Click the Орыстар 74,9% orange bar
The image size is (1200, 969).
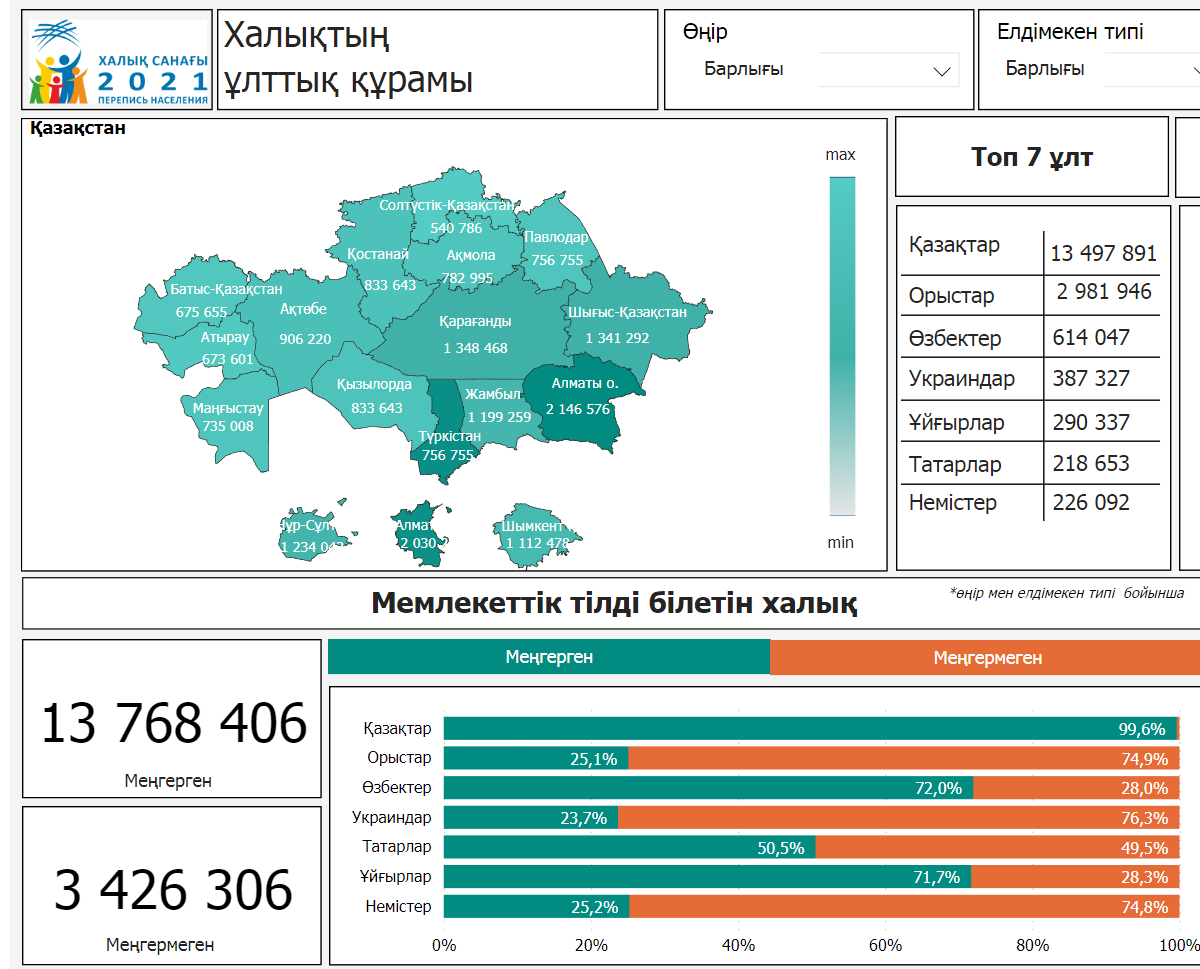[x=903, y=758]
